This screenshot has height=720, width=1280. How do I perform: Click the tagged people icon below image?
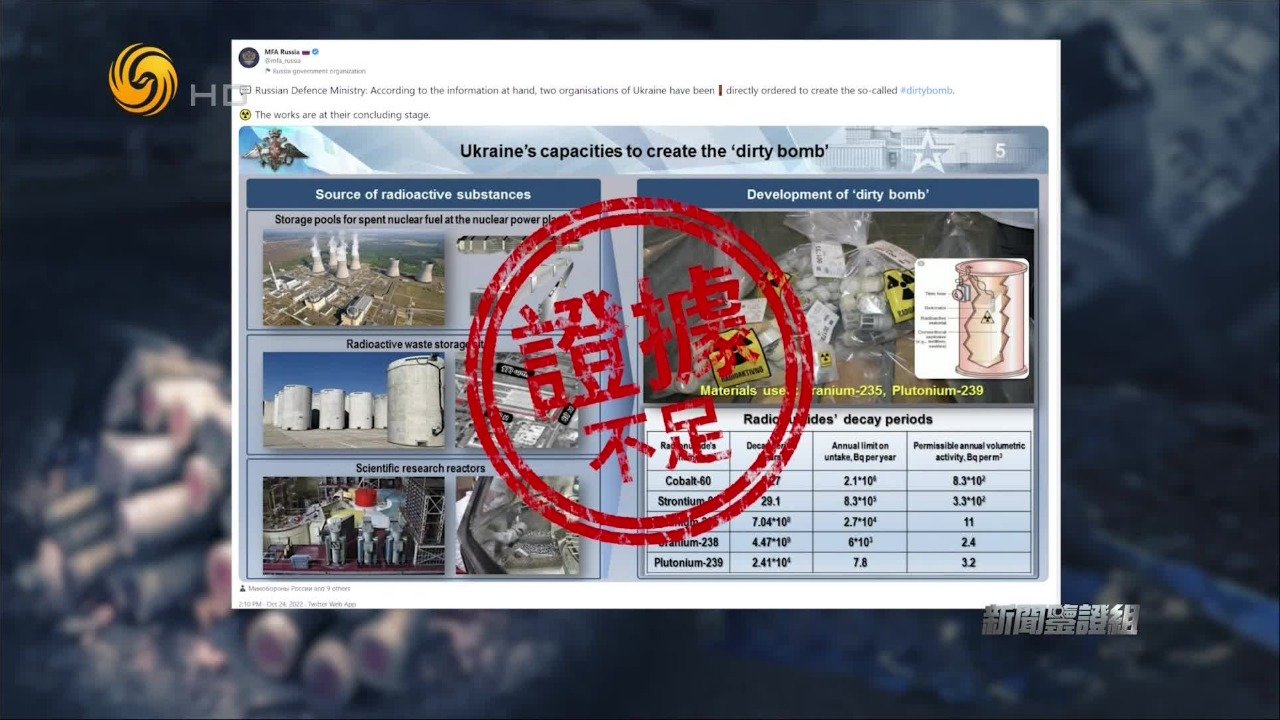point(242,589)
